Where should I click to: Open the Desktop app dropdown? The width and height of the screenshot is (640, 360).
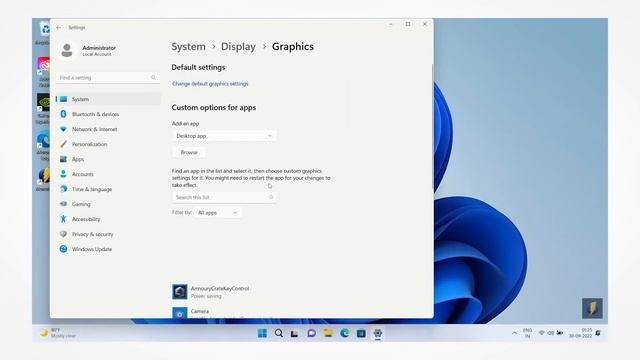(x=224, y=136)
